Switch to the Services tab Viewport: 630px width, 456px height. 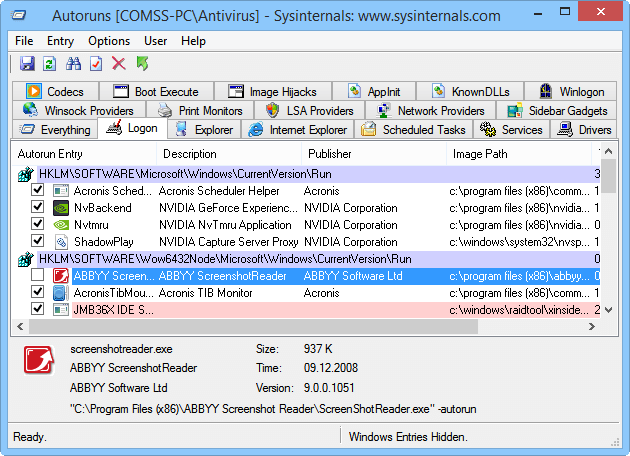pyautogui.click(x=511, y=130)
